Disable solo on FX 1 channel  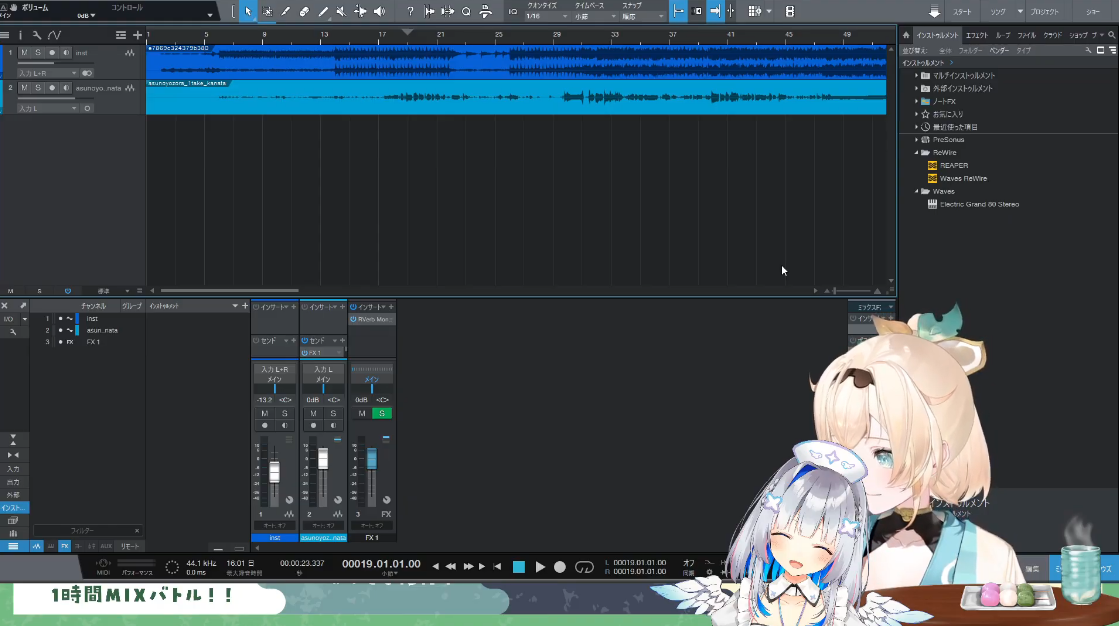point(382,413)
